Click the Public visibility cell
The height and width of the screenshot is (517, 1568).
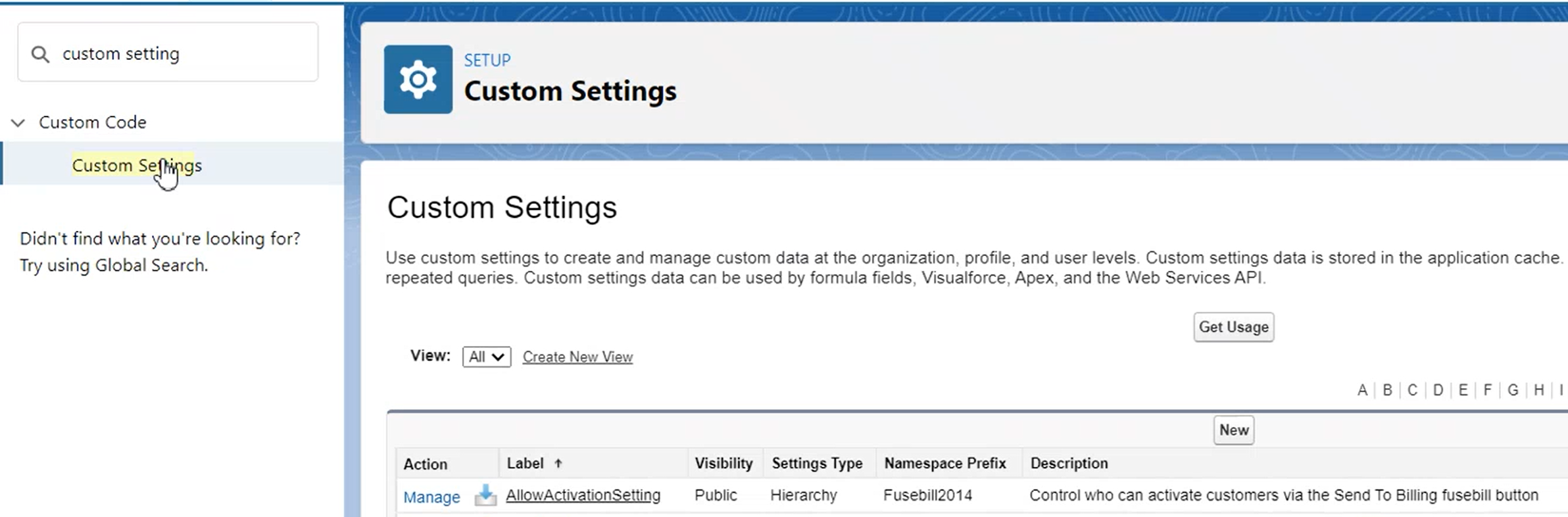point(716,495)
